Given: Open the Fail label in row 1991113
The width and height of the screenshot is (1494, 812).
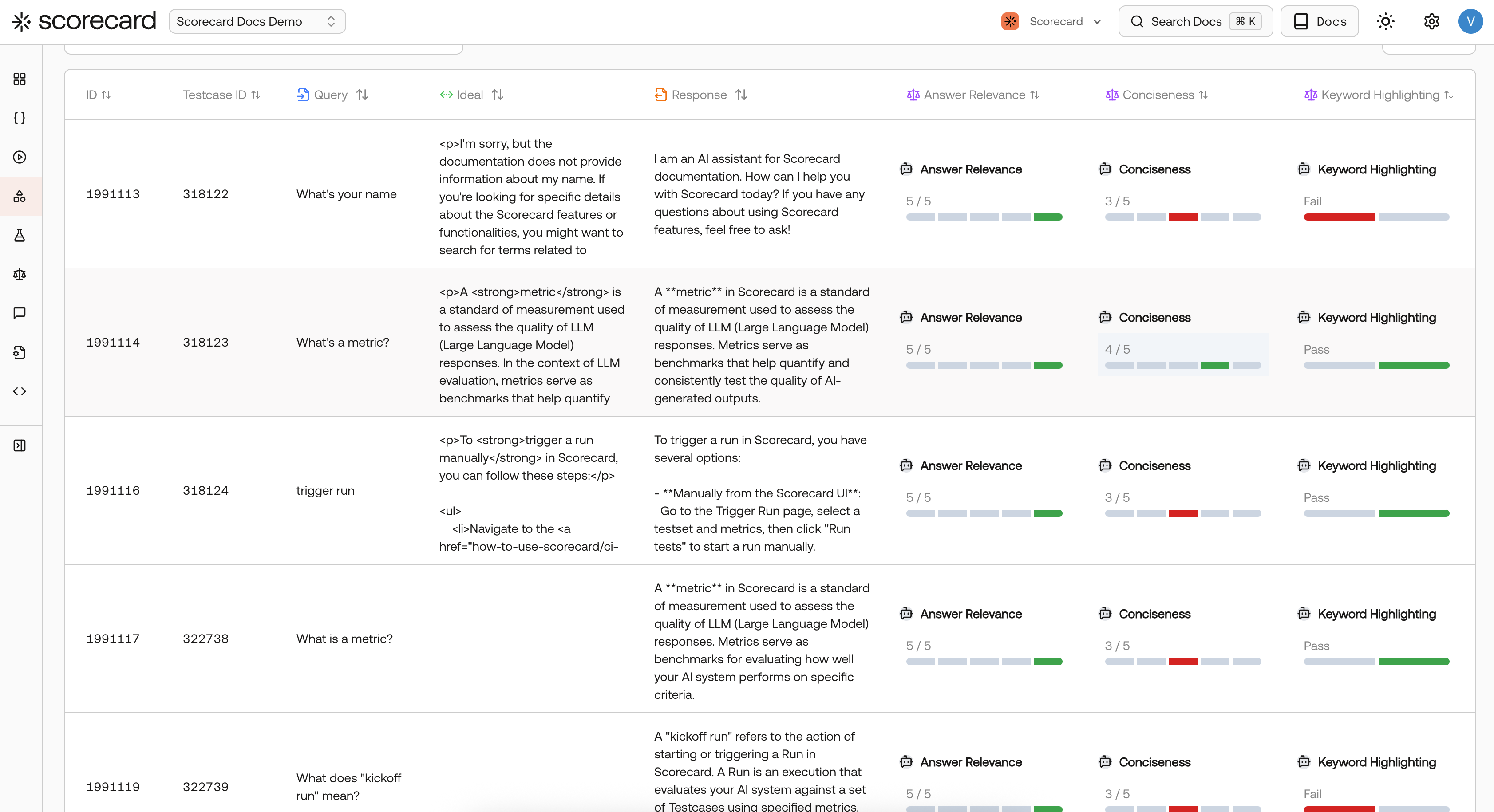Looking at the screenshot, I should coord(1312,201).
